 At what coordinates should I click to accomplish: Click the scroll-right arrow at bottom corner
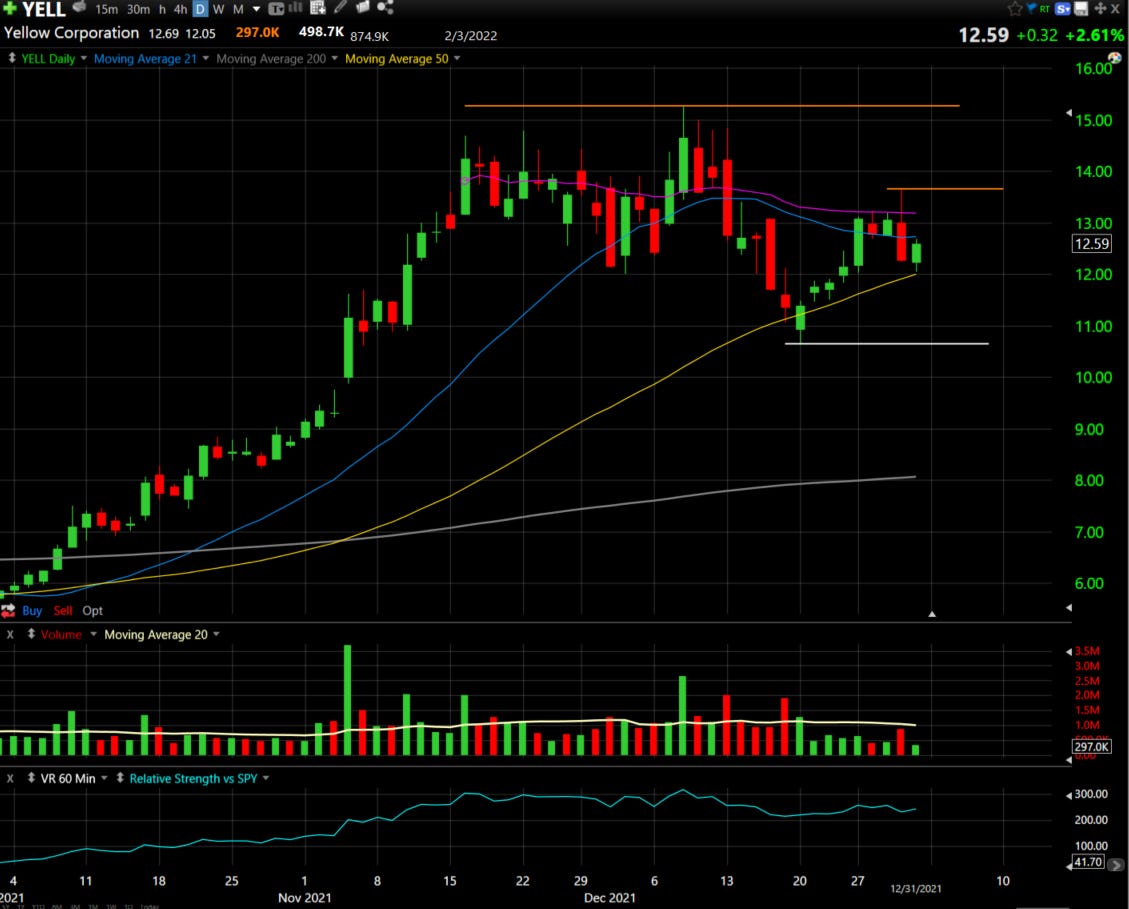click(1117, 864)
